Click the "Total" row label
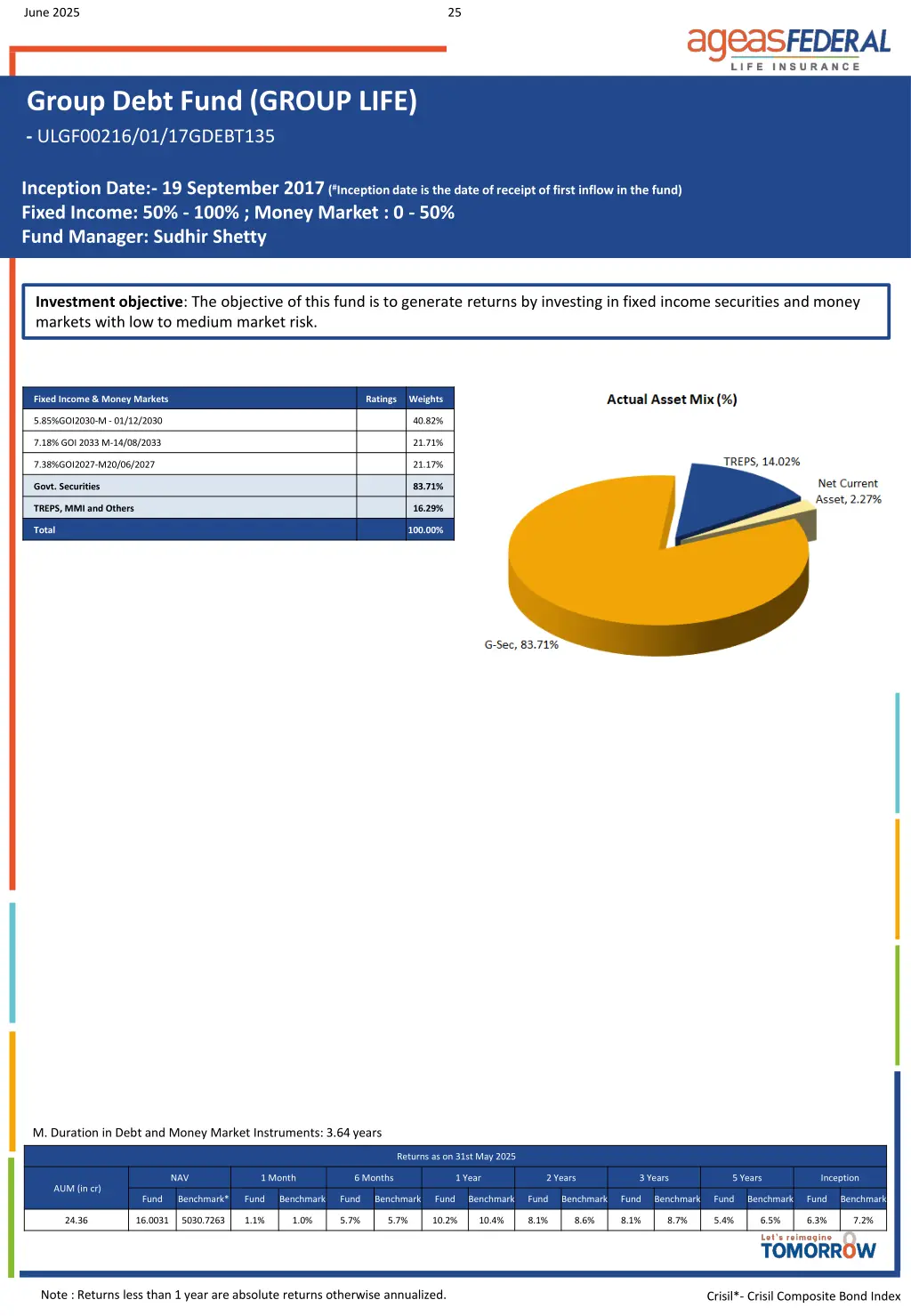Image resolution: width=911 pixels, height=1316 pixels. click(x=44, y=530)
